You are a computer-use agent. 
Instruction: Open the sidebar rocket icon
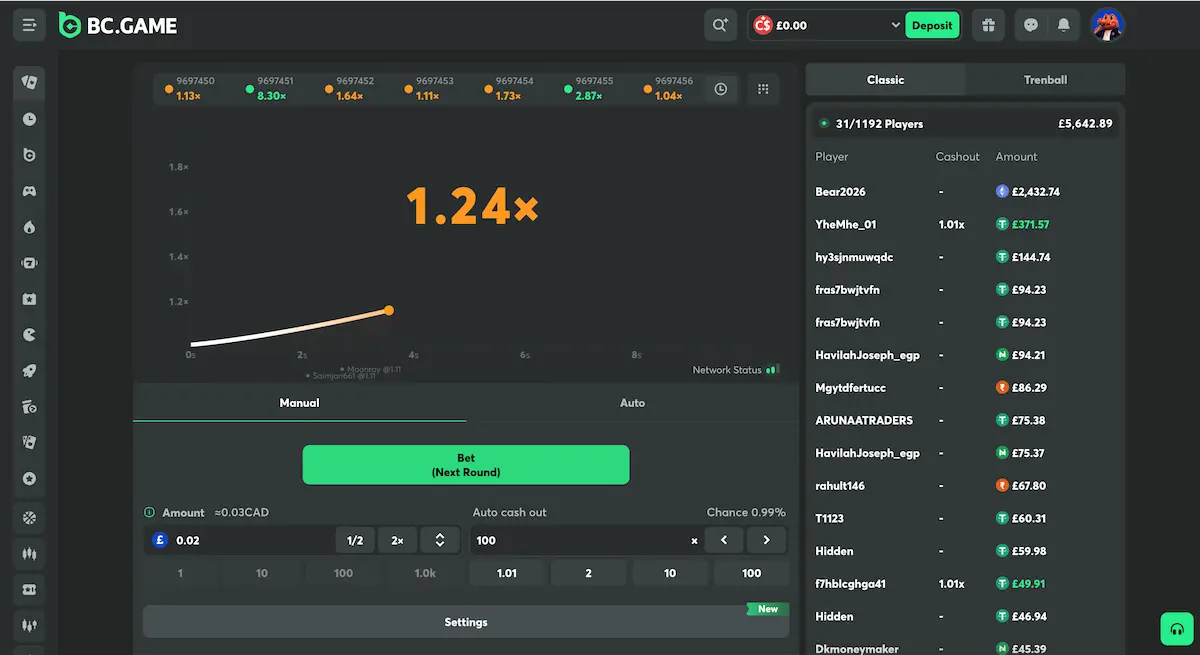pyautogui.click(x=29, y=371)
